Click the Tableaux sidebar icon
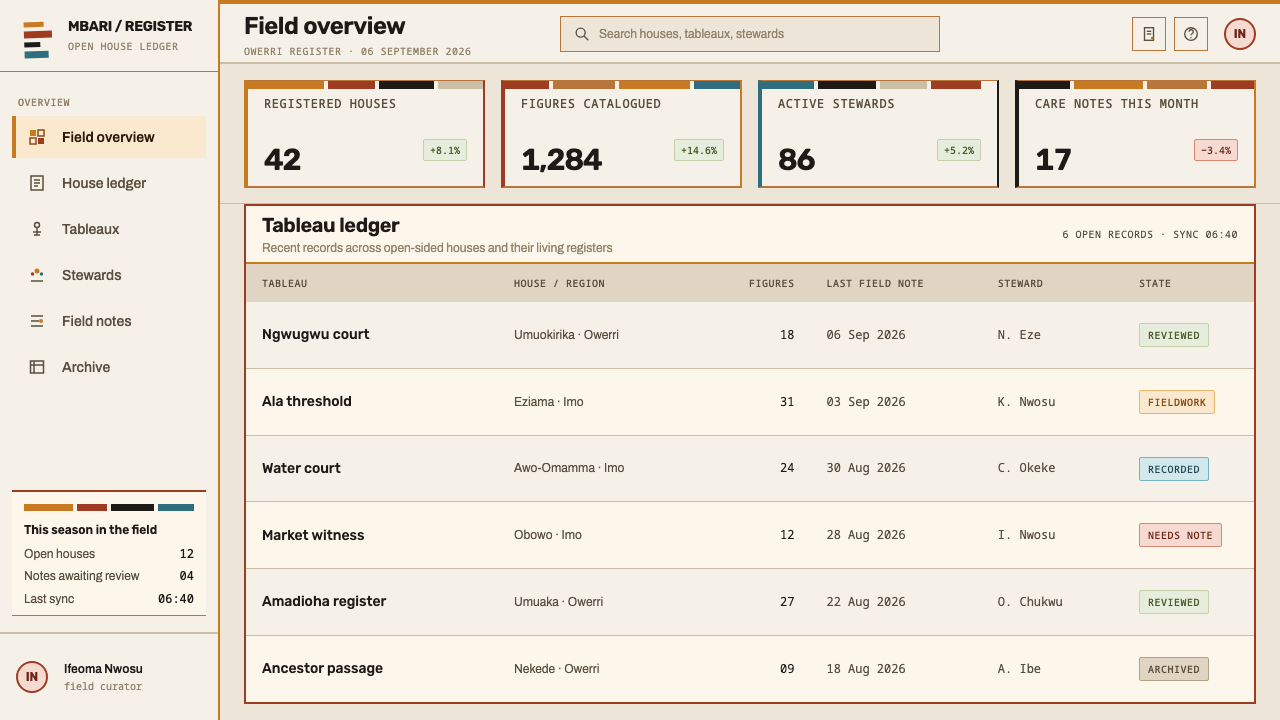 (37, 229)
